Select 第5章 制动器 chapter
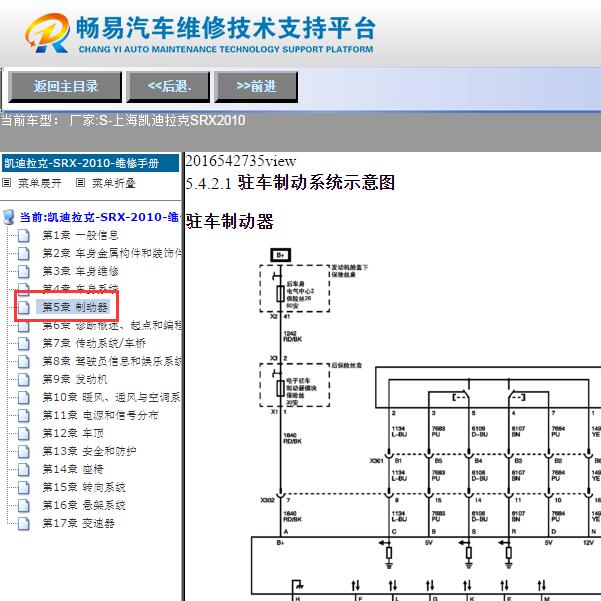Image resolution: width=601 pixels, height=601 pixels. [75, 307]
